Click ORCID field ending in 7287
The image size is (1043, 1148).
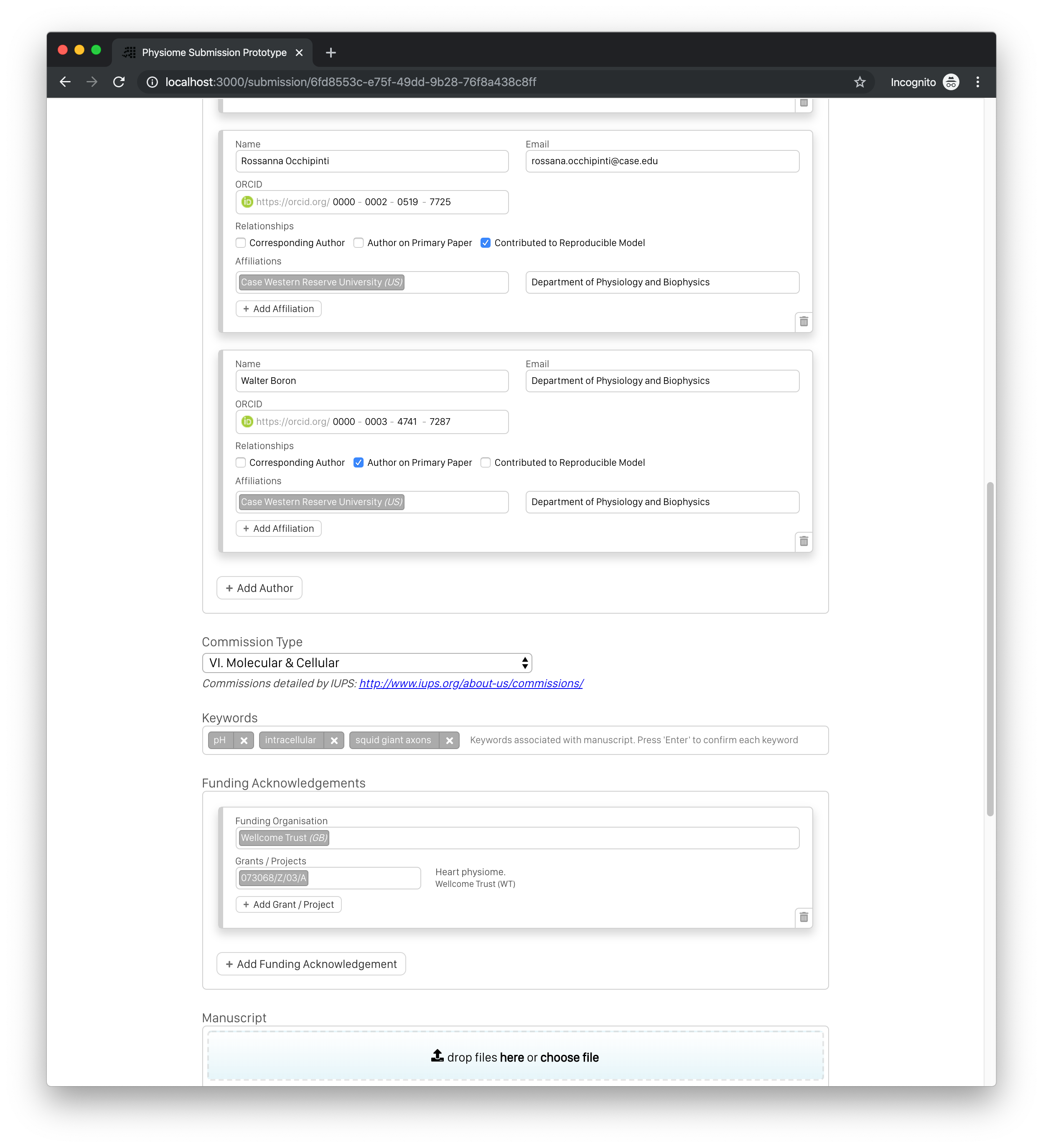[x=372, y=422]
